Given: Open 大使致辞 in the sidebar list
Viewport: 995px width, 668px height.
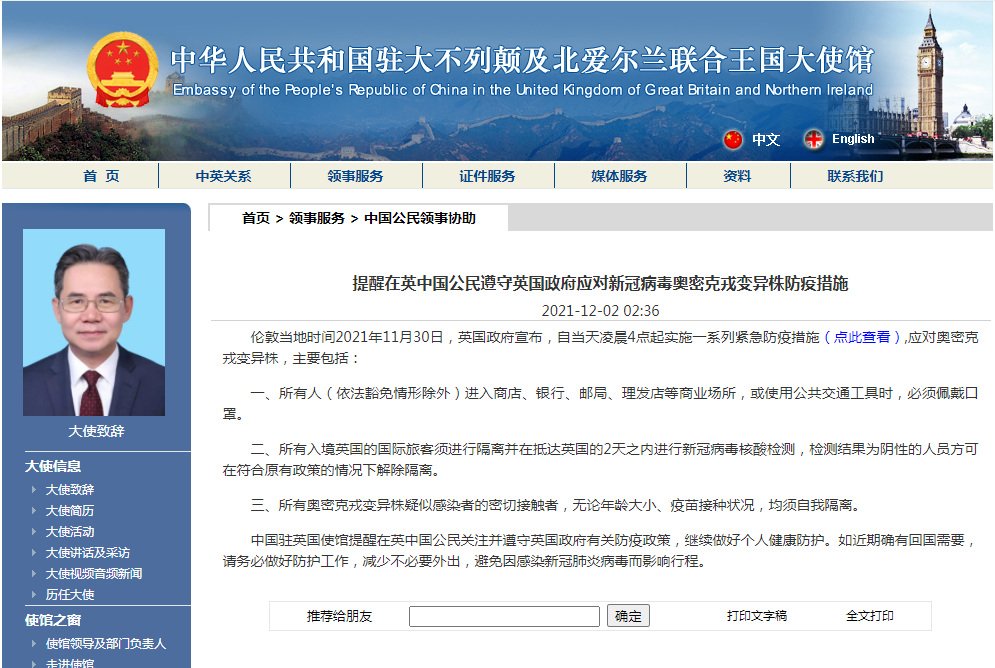Looking at the screenshot, I should click(70, 490).
